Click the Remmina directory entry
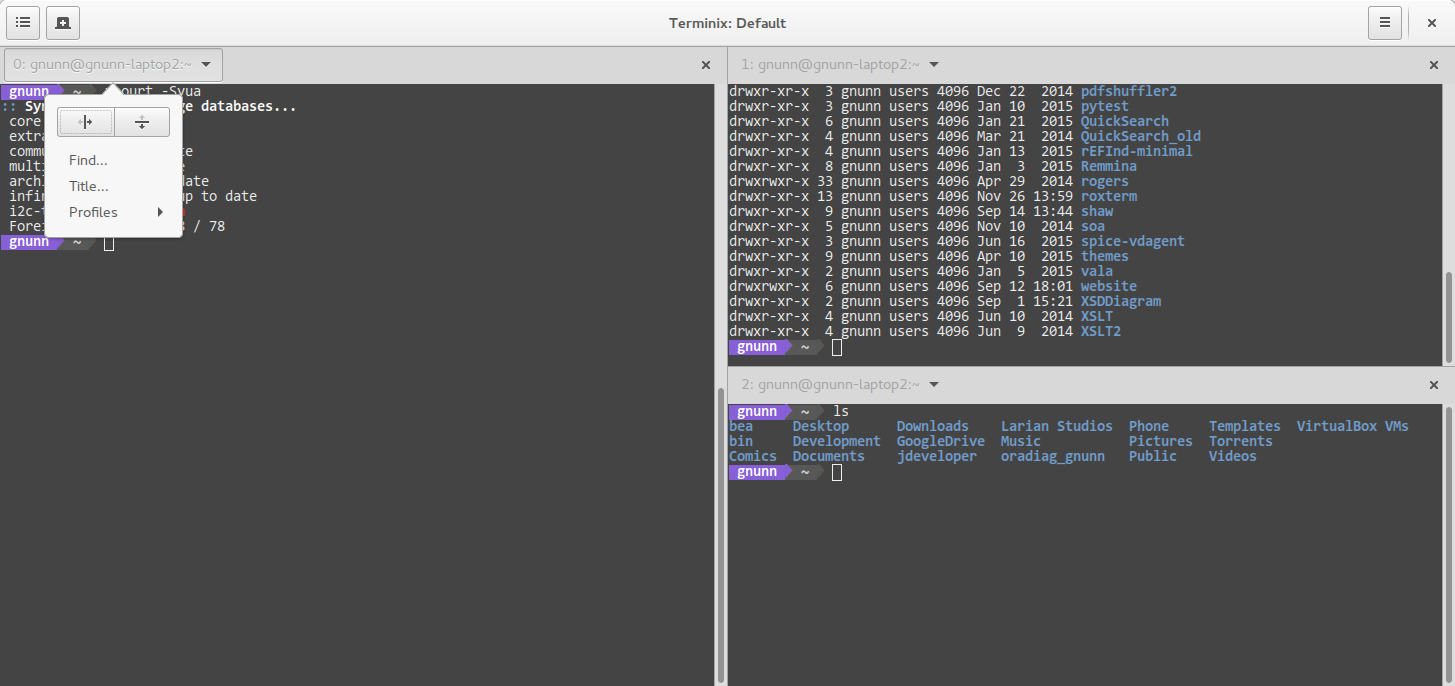 (1109, 166)
